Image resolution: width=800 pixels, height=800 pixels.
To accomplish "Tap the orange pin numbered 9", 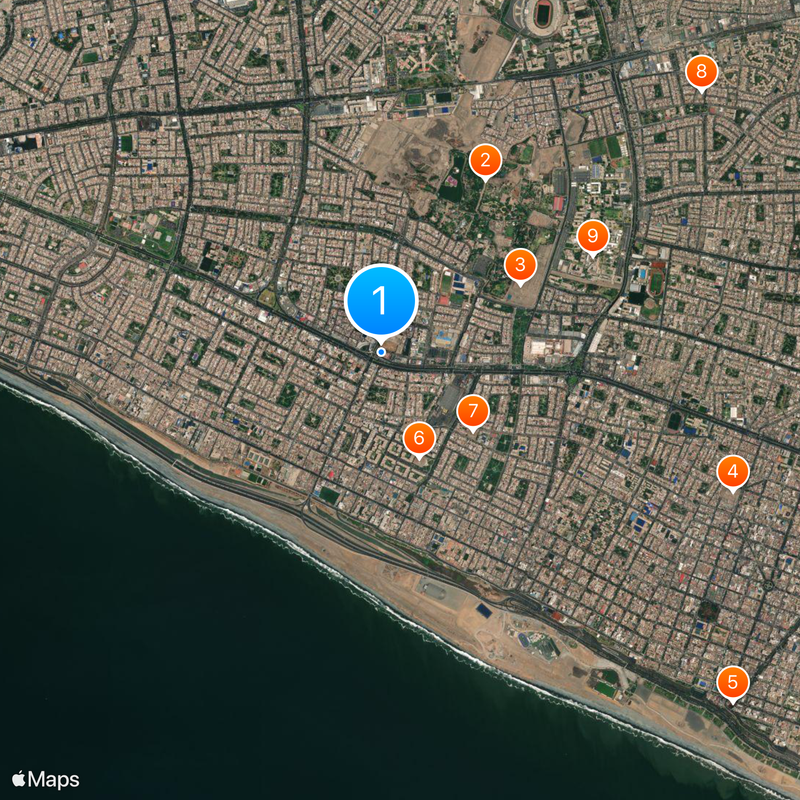I will [592, 236].
